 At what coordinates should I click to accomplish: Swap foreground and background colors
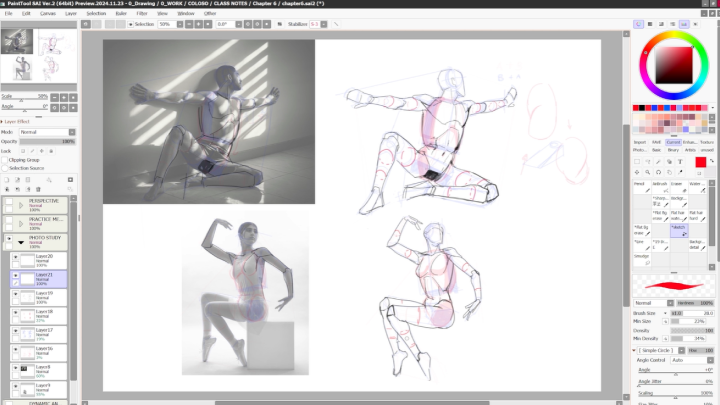pos(712,161)
